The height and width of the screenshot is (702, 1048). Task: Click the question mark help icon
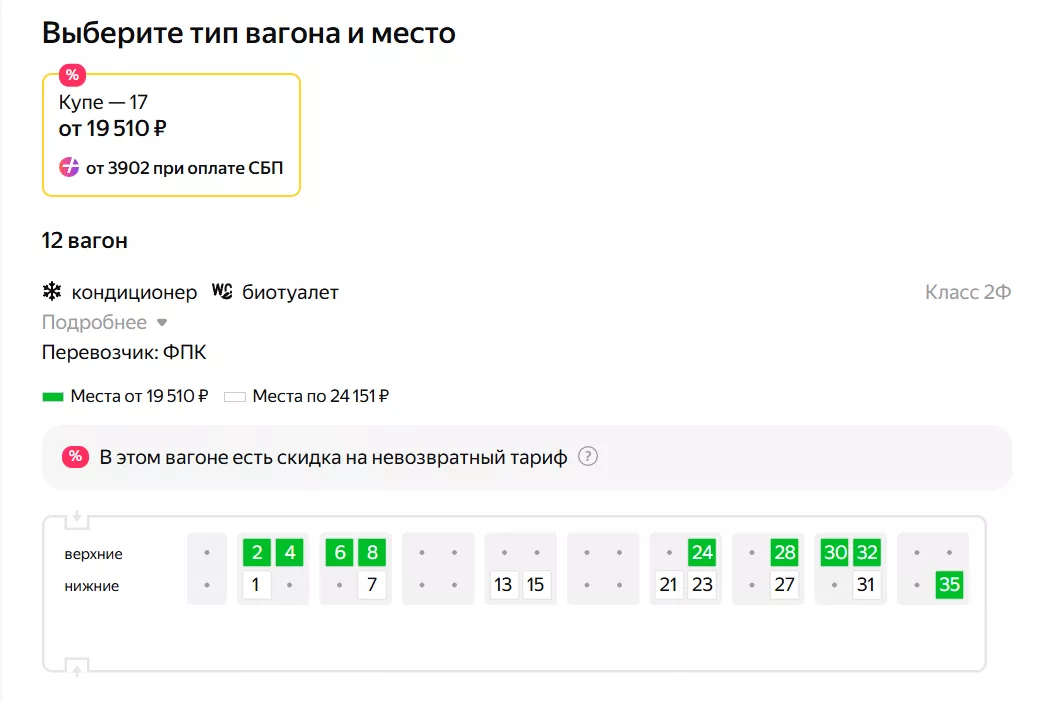click(x=588, y=457)
